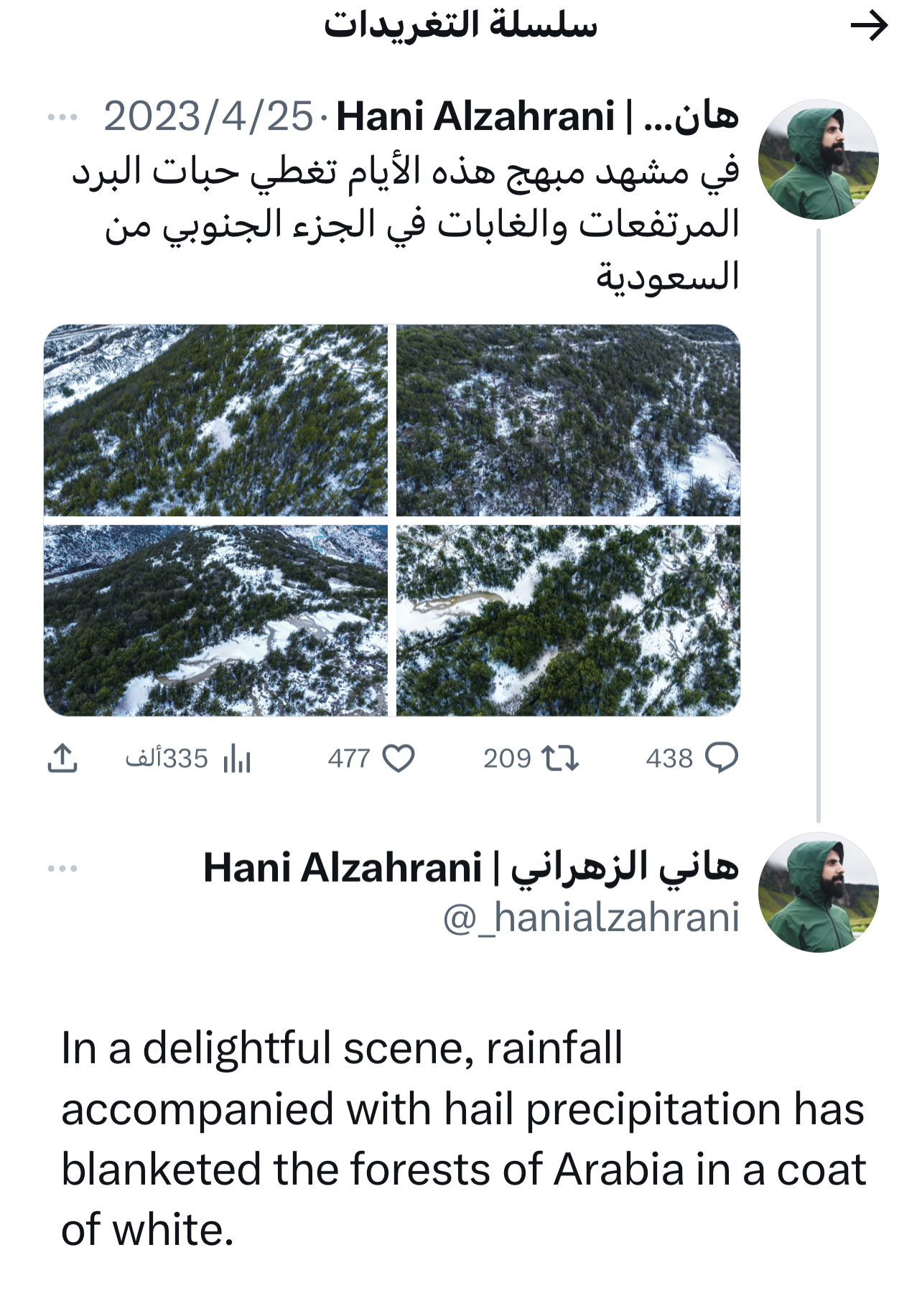Image resolution: width=922 pixels, height=1316 pixels.
Task: Click the 2023/4/25 date link
Action: (208, 116)
